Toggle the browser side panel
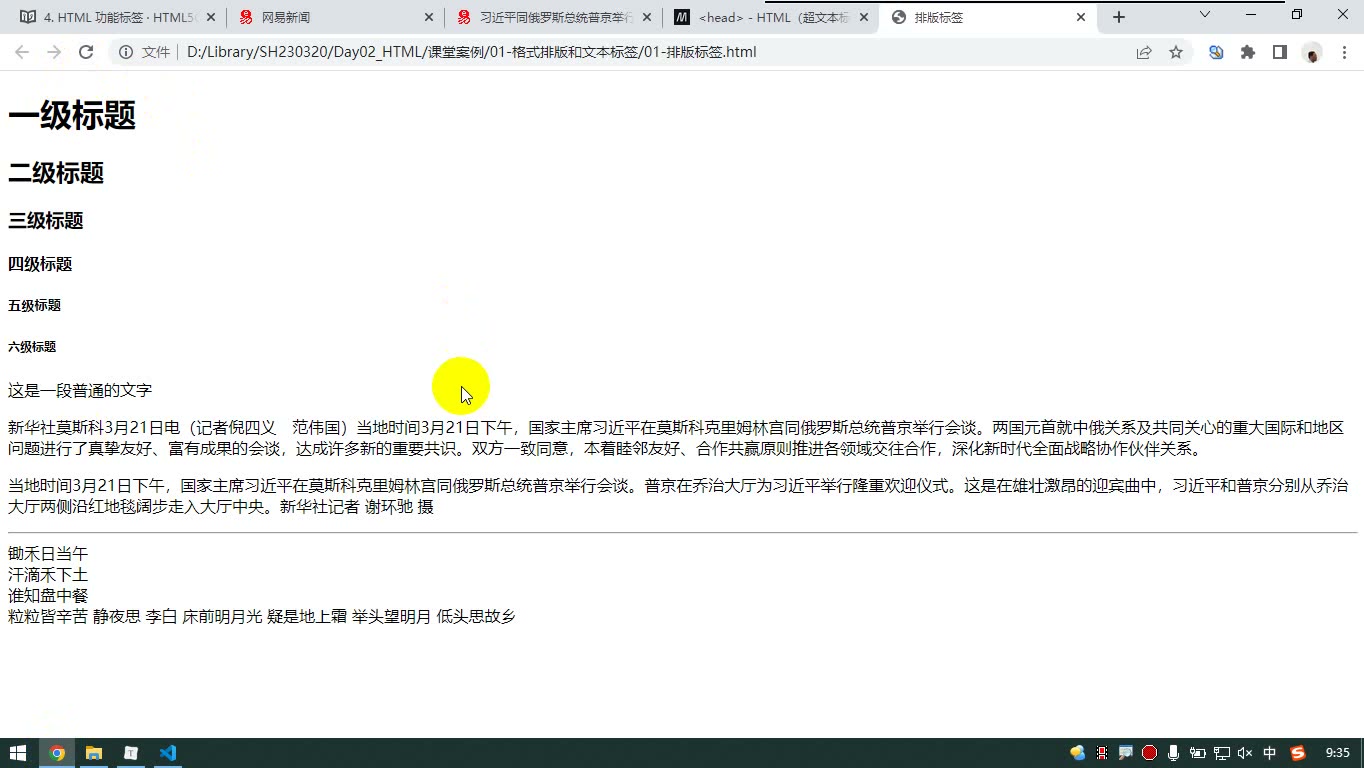The width and height of the screenshot is (1364, 768). pos(1280,52)
